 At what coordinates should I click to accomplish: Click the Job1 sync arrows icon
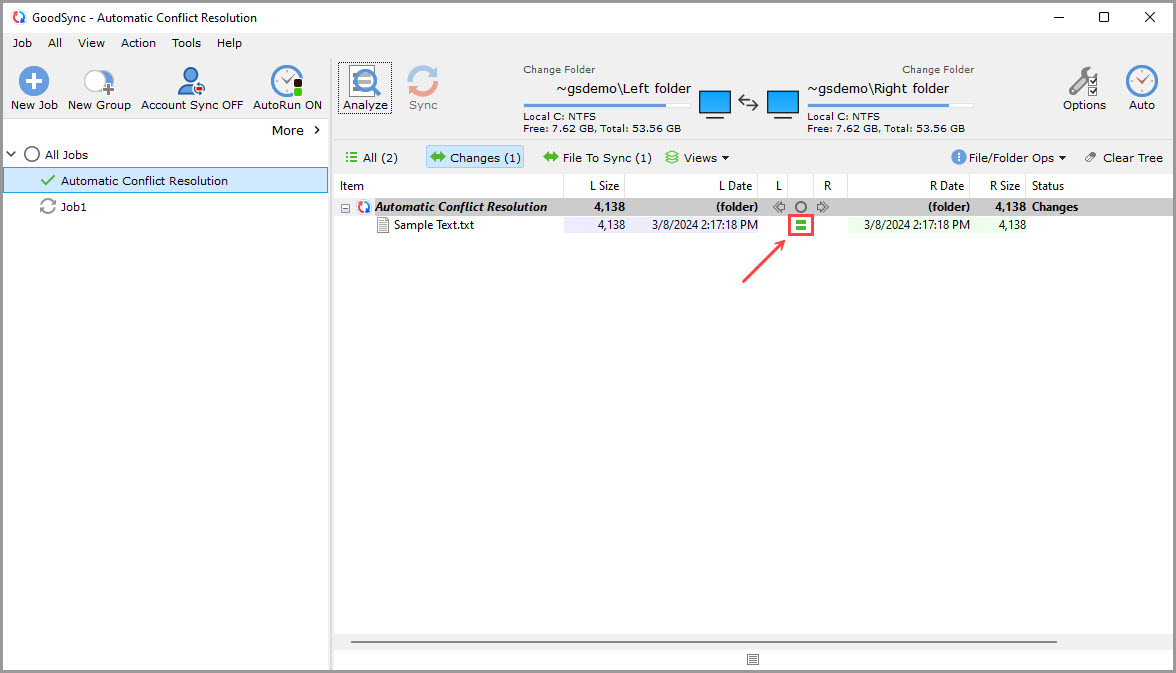pyautogui.click(x=47, y=206)
